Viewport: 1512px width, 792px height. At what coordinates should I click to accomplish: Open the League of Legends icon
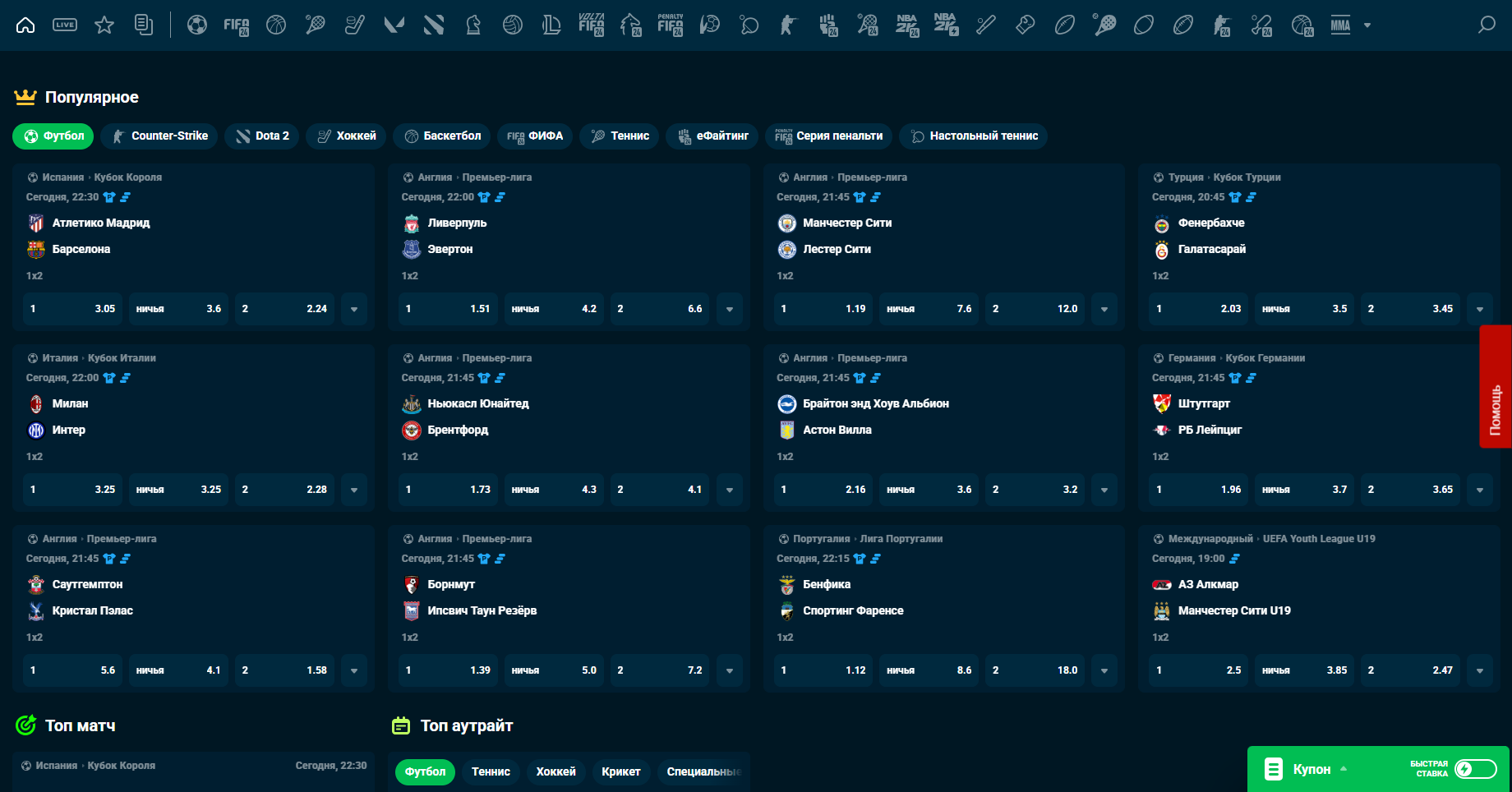[x=552, y=25]
